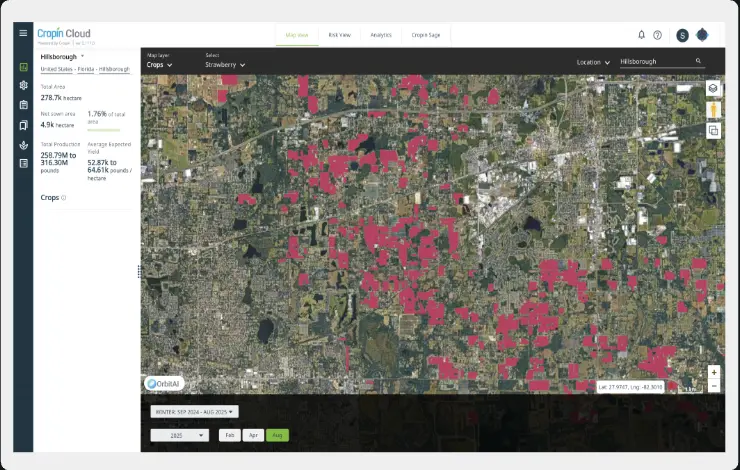Open the settings gear sidebar icon

(24, 85)
